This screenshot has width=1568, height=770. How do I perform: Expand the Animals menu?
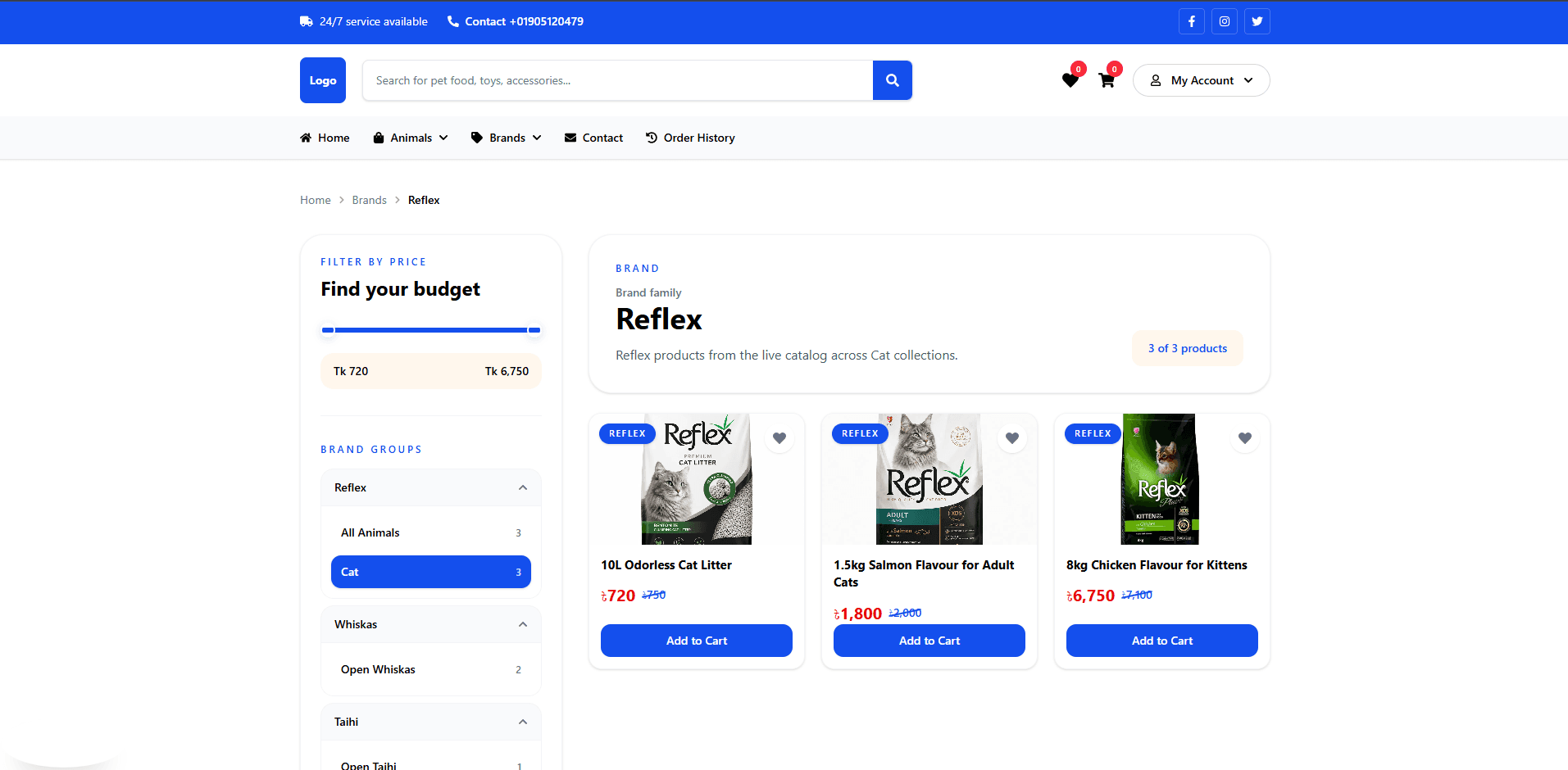(x=411, y=138)
